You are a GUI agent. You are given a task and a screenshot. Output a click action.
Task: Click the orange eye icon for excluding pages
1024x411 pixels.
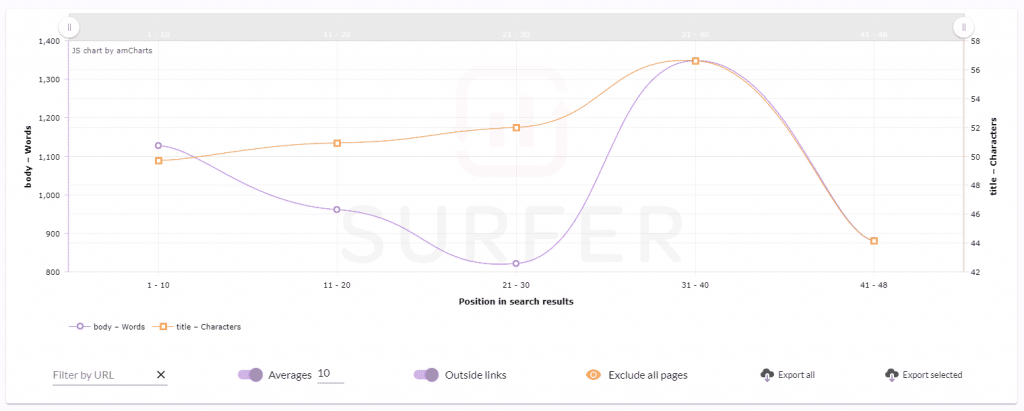[593, 375]
